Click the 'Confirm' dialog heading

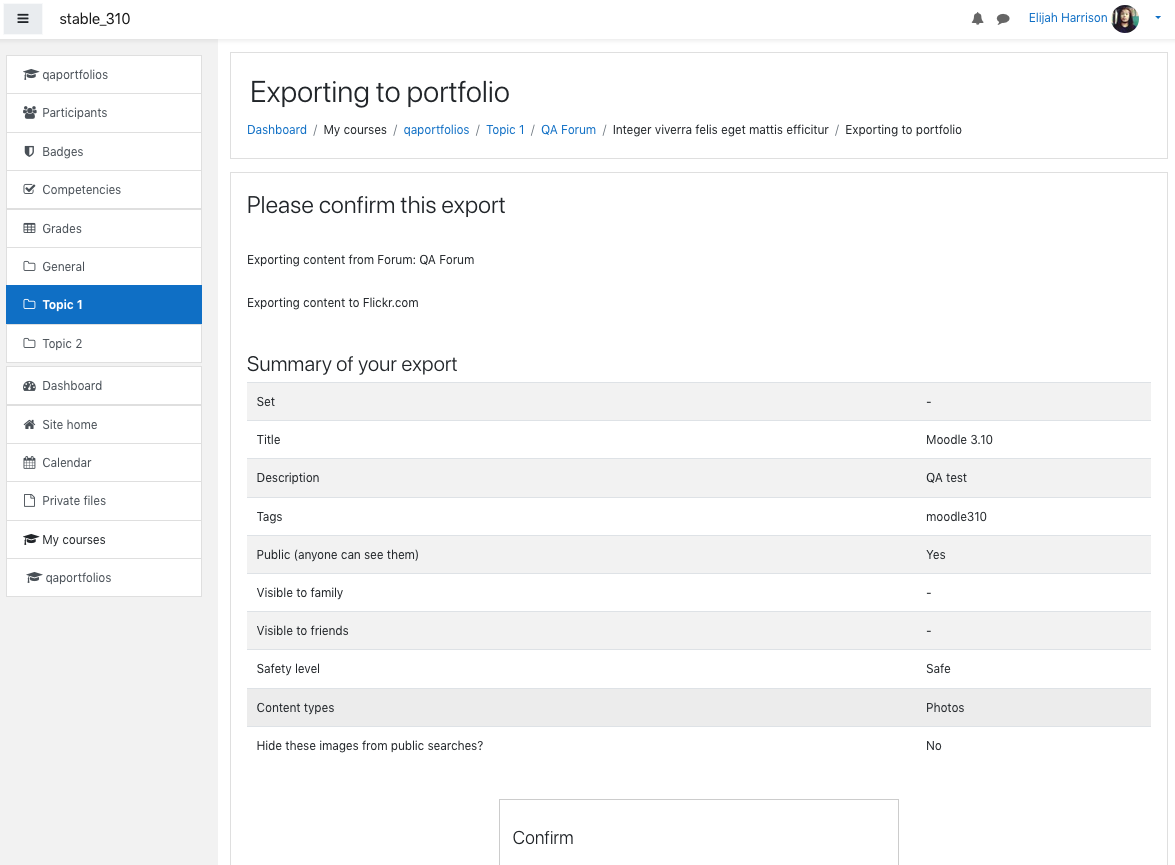click(543, 838)
